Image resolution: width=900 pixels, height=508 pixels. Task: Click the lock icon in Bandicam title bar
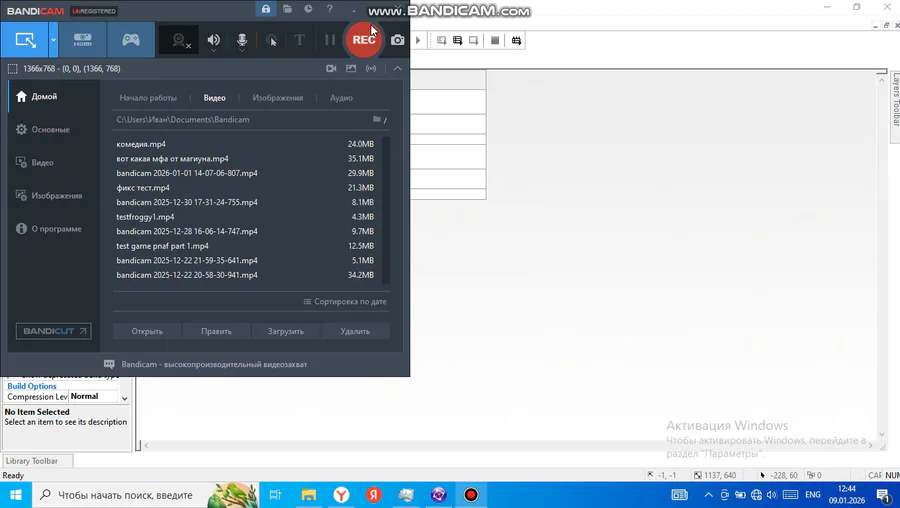pyautogui.click(x=266, y=9)
